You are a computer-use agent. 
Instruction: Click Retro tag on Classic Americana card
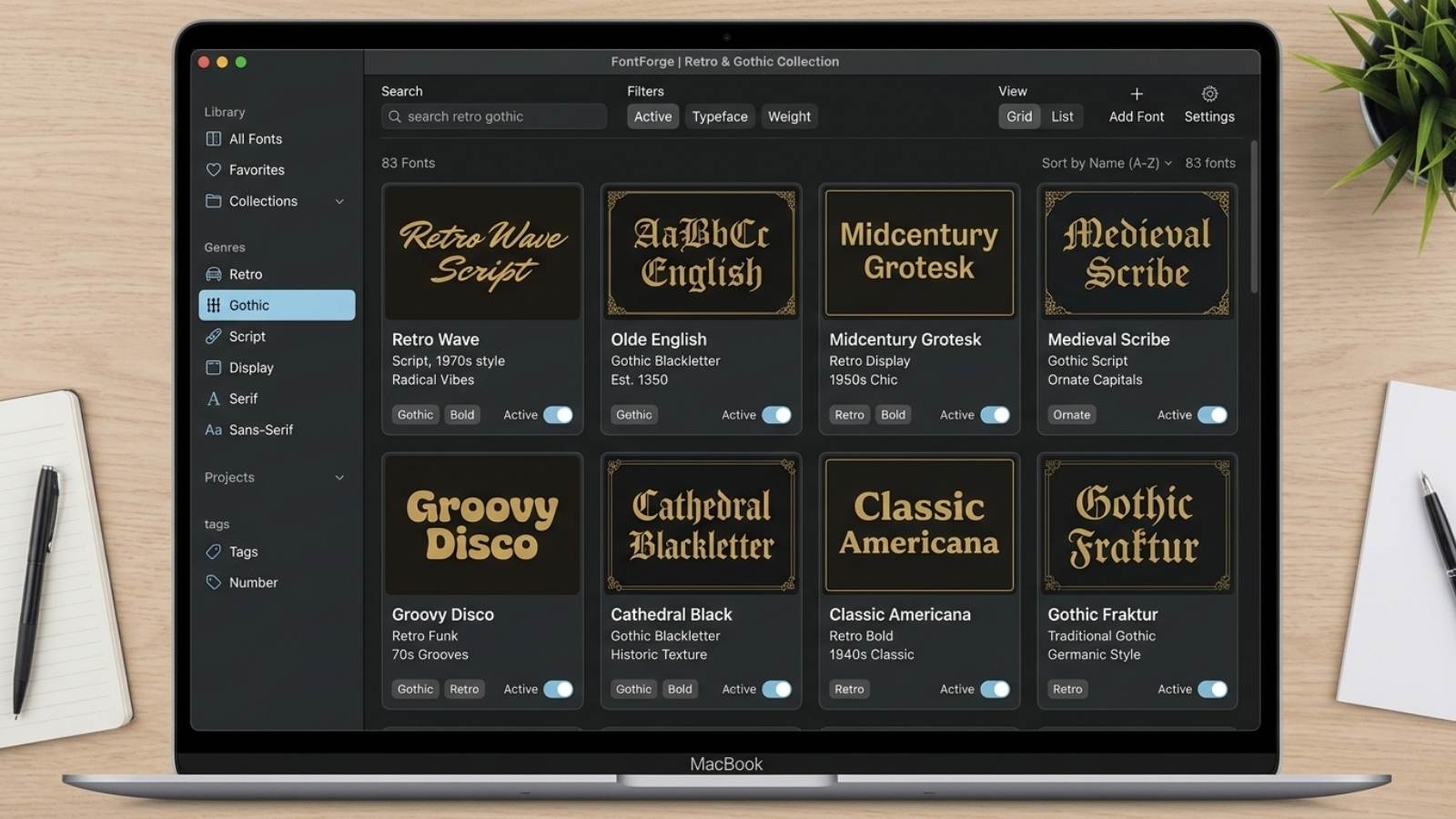click(849, 690)
